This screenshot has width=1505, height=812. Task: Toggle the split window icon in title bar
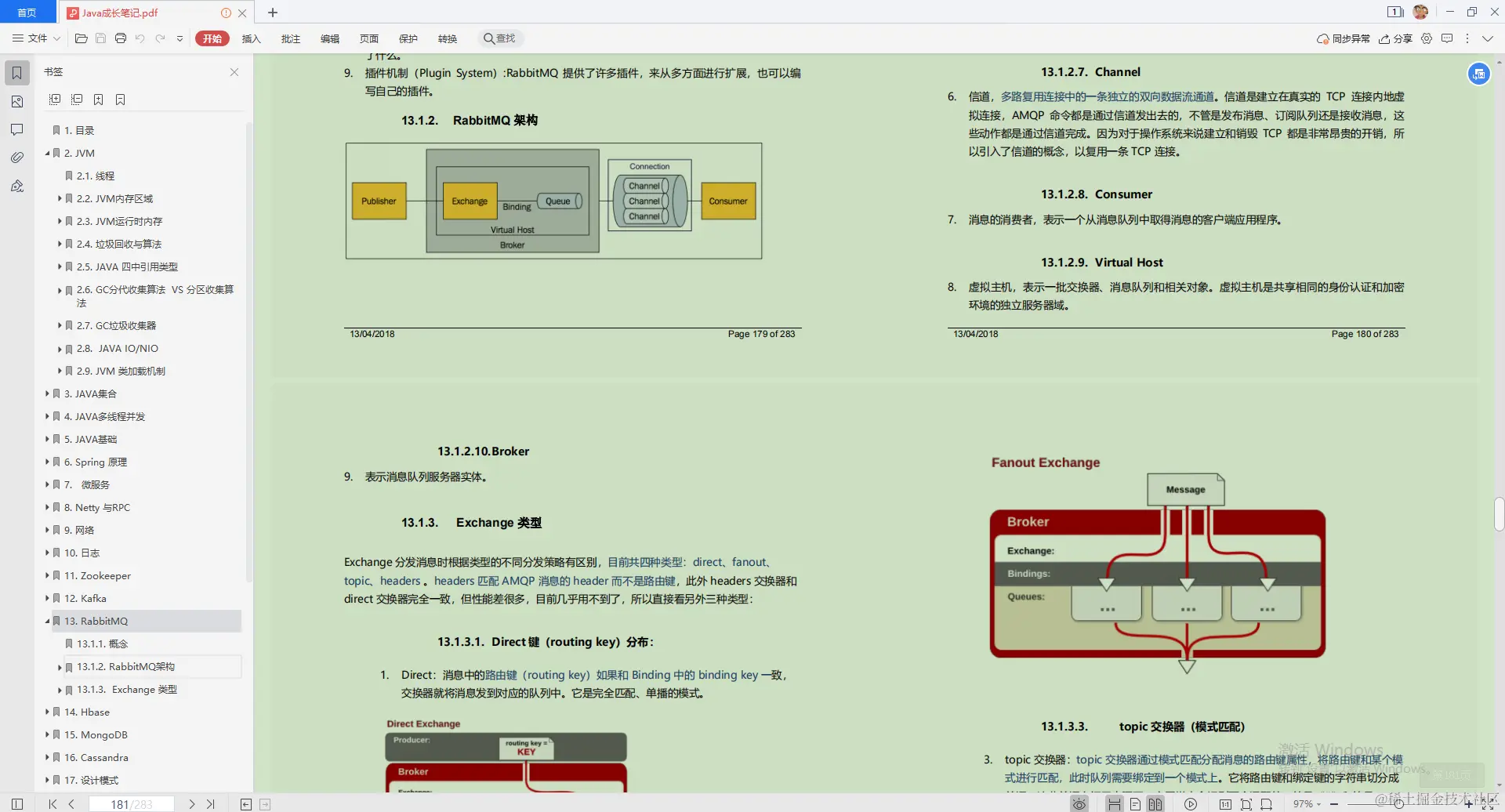pos(1395,12)
